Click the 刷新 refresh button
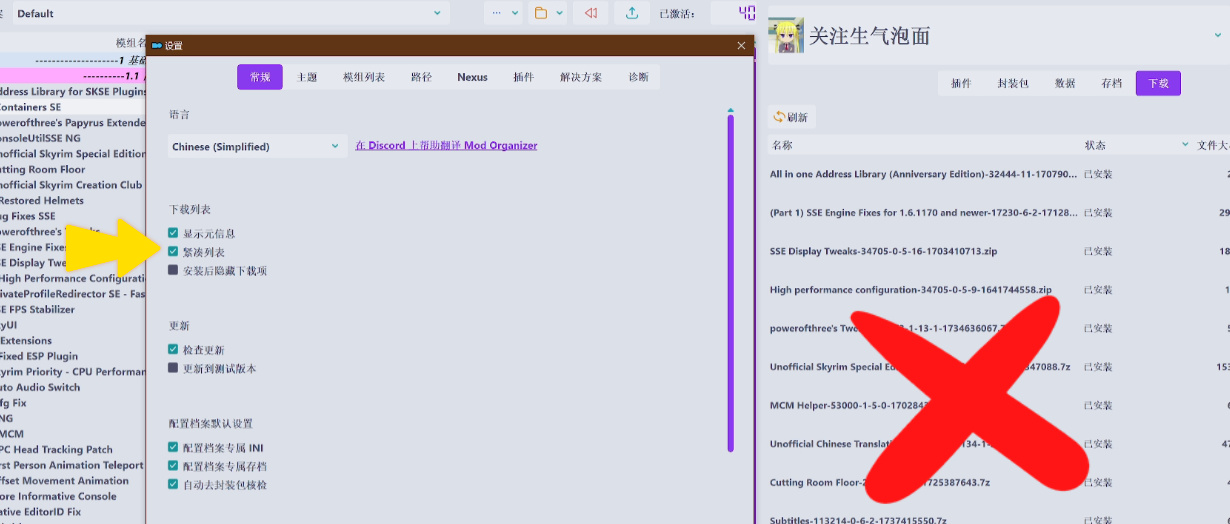The width and height of the screenshot is (1230, 524). 791,117
